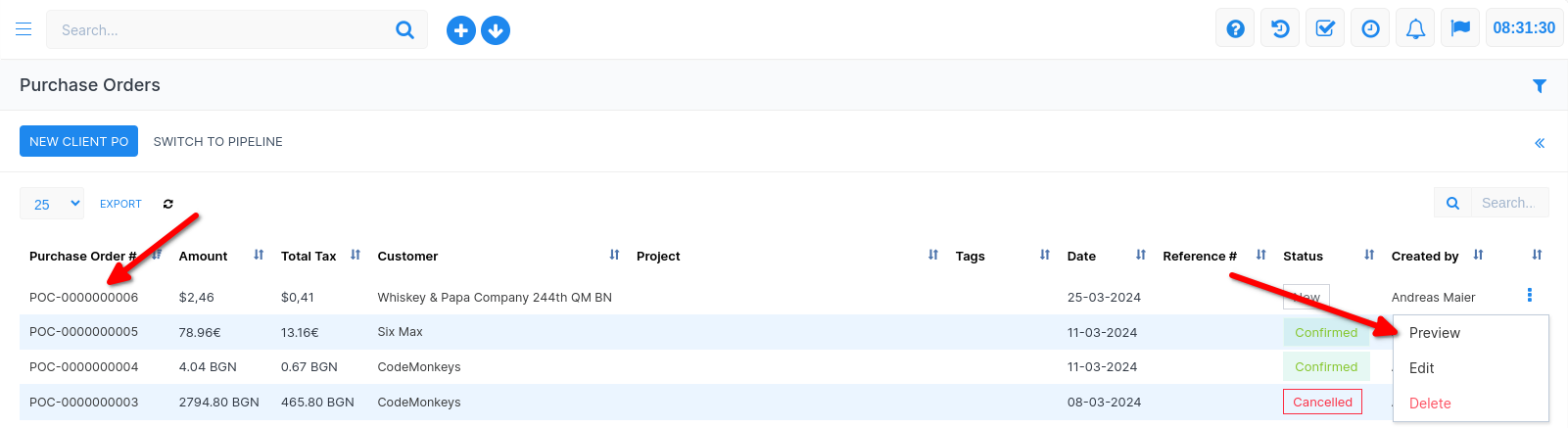Open three-dot actions menu for POC-0000000006
The height and width of the screenshot is (428, 1568).
1529,295
